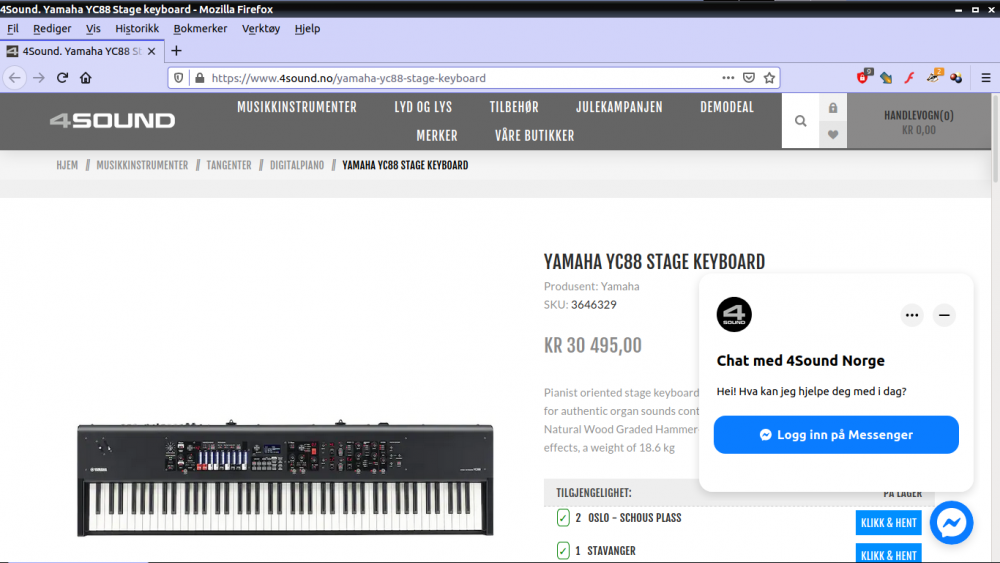
Task: Click the price KR 30 495,00
Action: [592, 346]
